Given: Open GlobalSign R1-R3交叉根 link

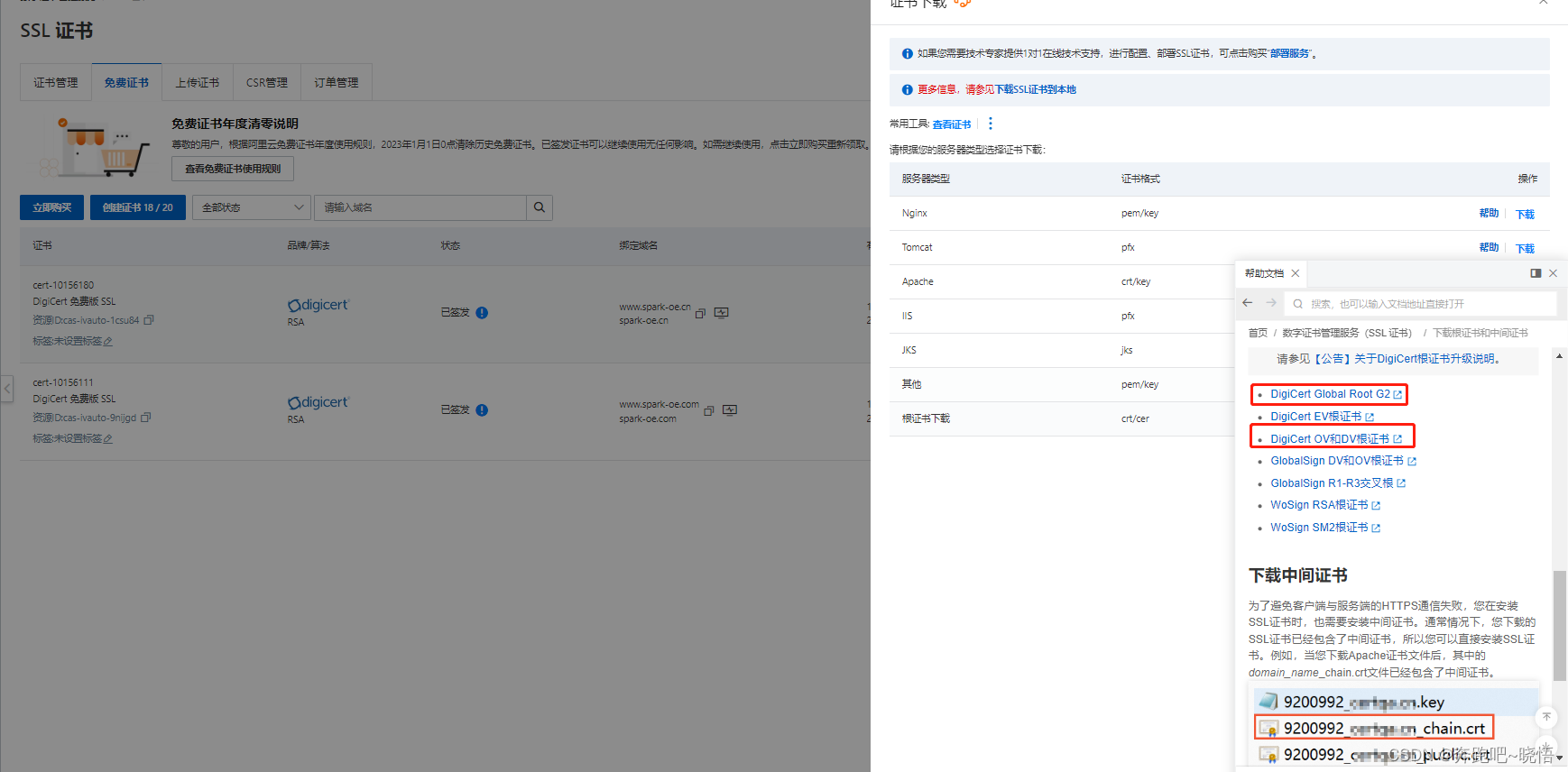Looking at the screenshot, I should pyautogui.click(x=1338, y=483).
